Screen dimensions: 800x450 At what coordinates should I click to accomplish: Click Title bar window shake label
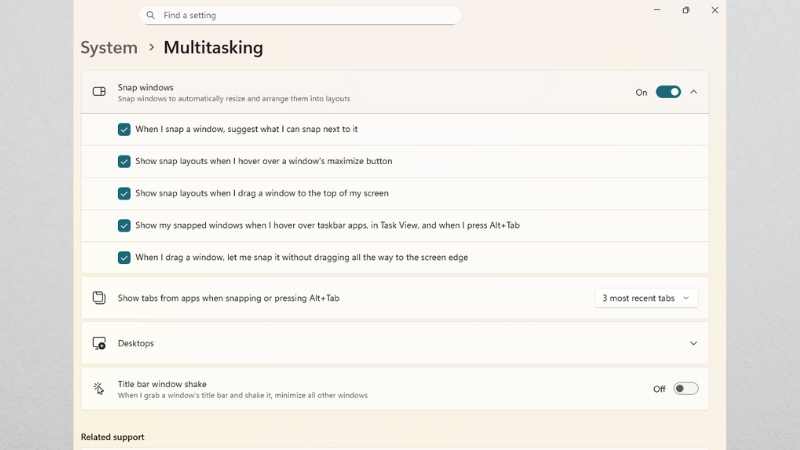click(162, 384)
